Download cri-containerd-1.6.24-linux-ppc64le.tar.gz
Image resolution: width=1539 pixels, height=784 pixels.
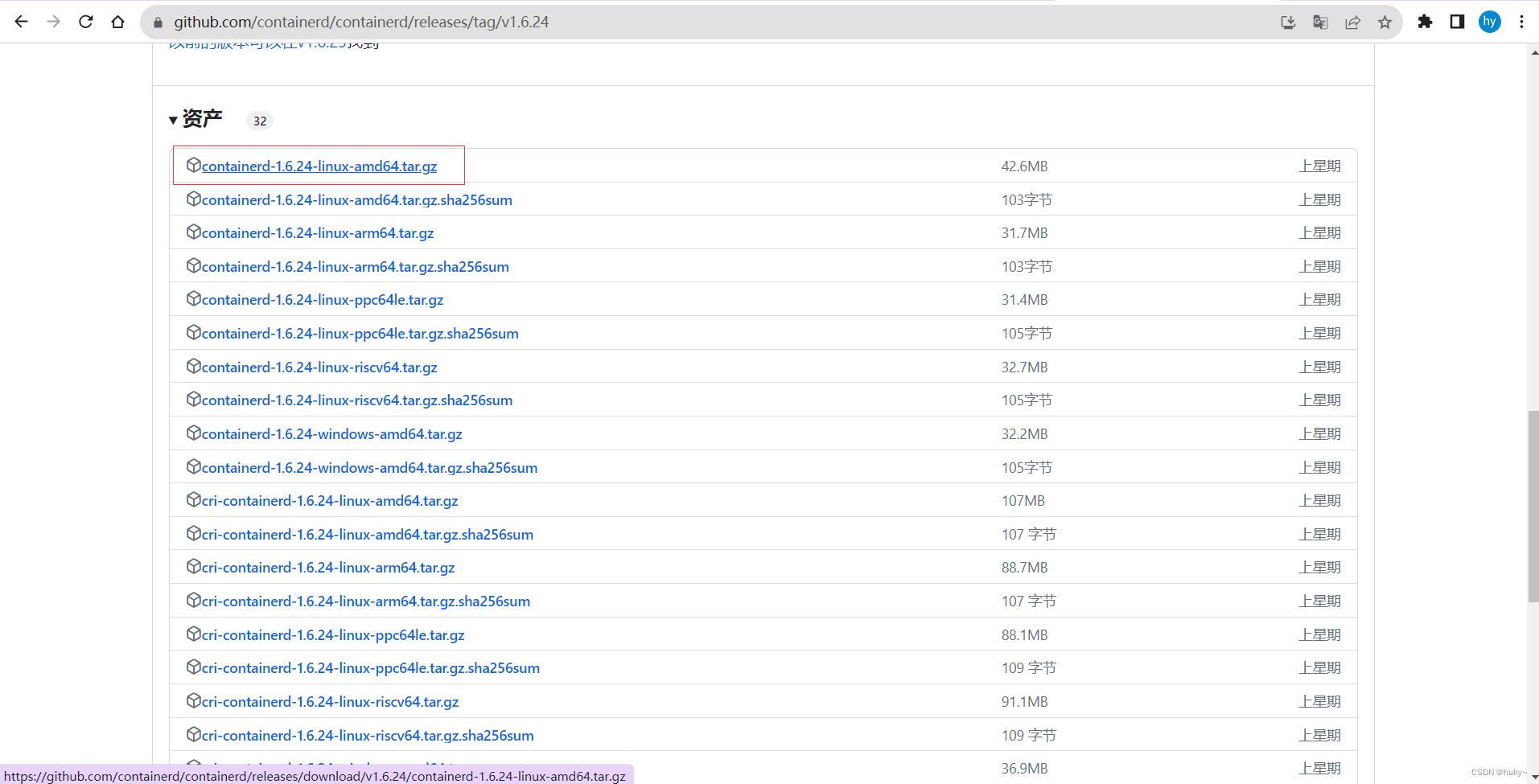[333, 635]
